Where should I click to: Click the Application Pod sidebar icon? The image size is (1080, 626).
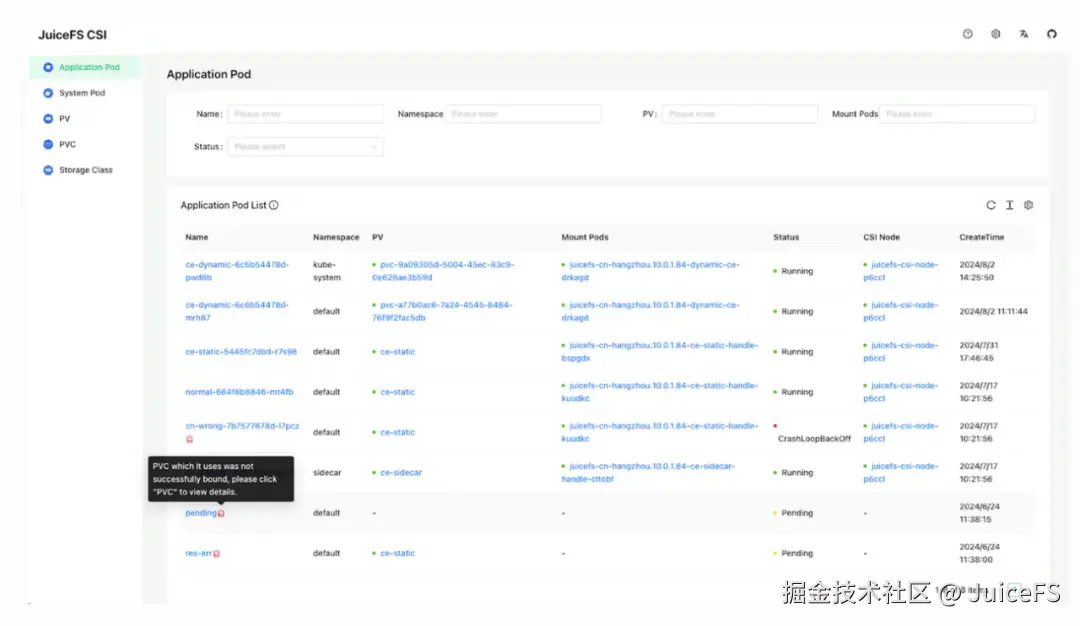click(48, 67)
